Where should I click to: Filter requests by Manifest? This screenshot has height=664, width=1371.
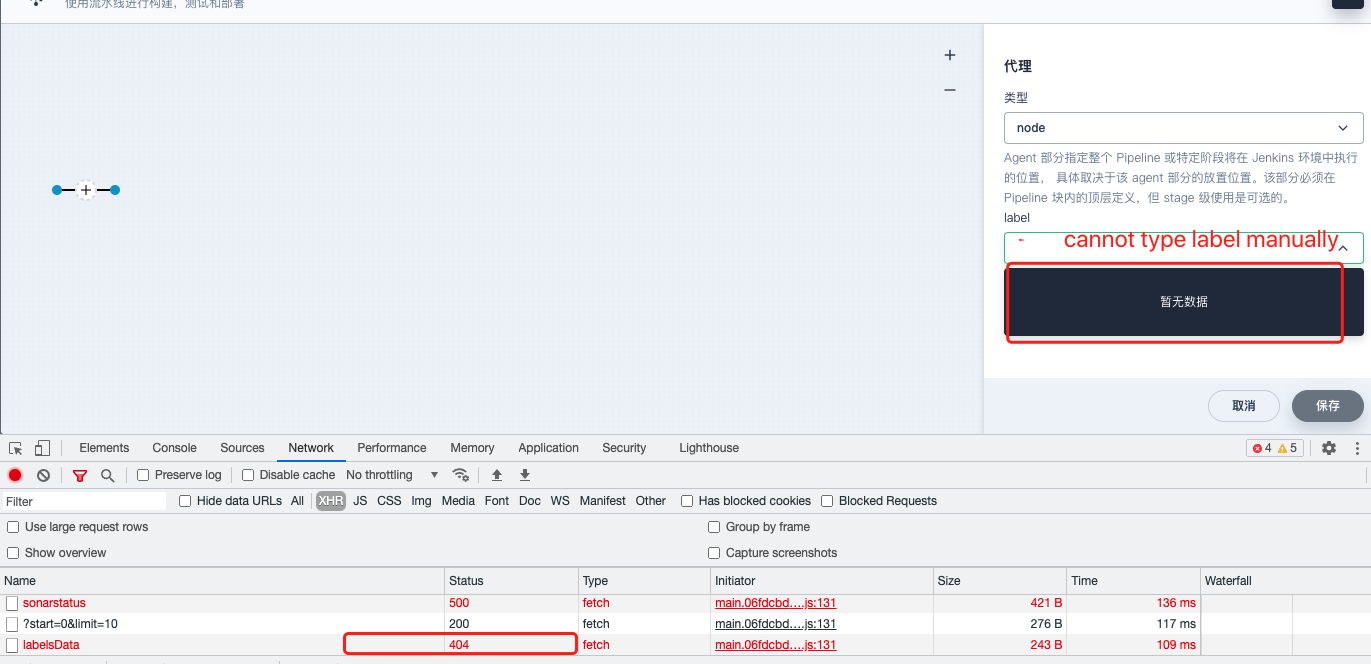coord(602,501)
